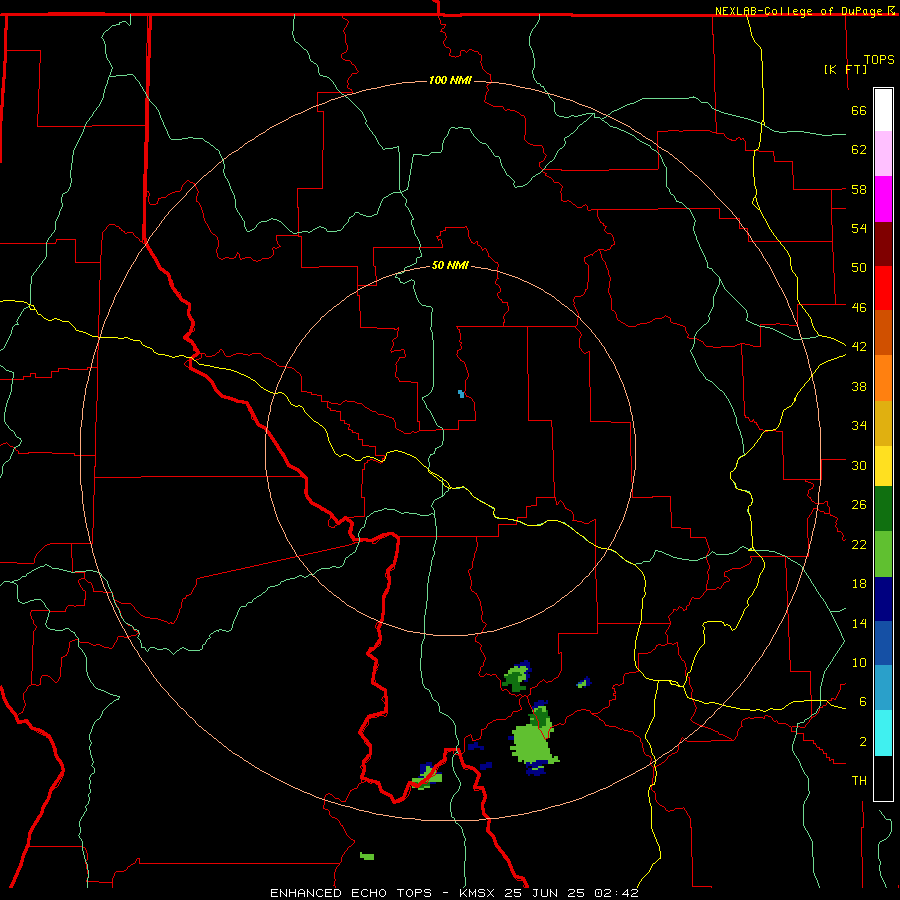Click the [K FT] units label
The width and height of the screenshot is (900, 900).
click(x=845, y=69)
